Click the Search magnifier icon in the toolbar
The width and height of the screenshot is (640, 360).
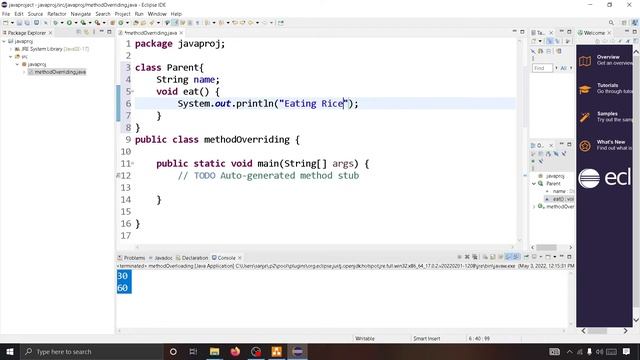click(611, 23)
